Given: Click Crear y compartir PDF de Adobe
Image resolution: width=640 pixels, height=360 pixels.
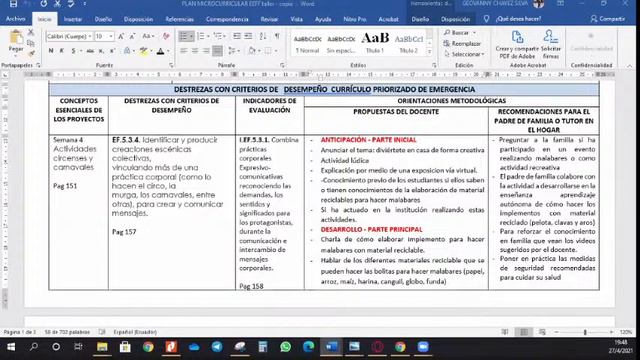Looking at the screenshot, I should coord(517,44).
